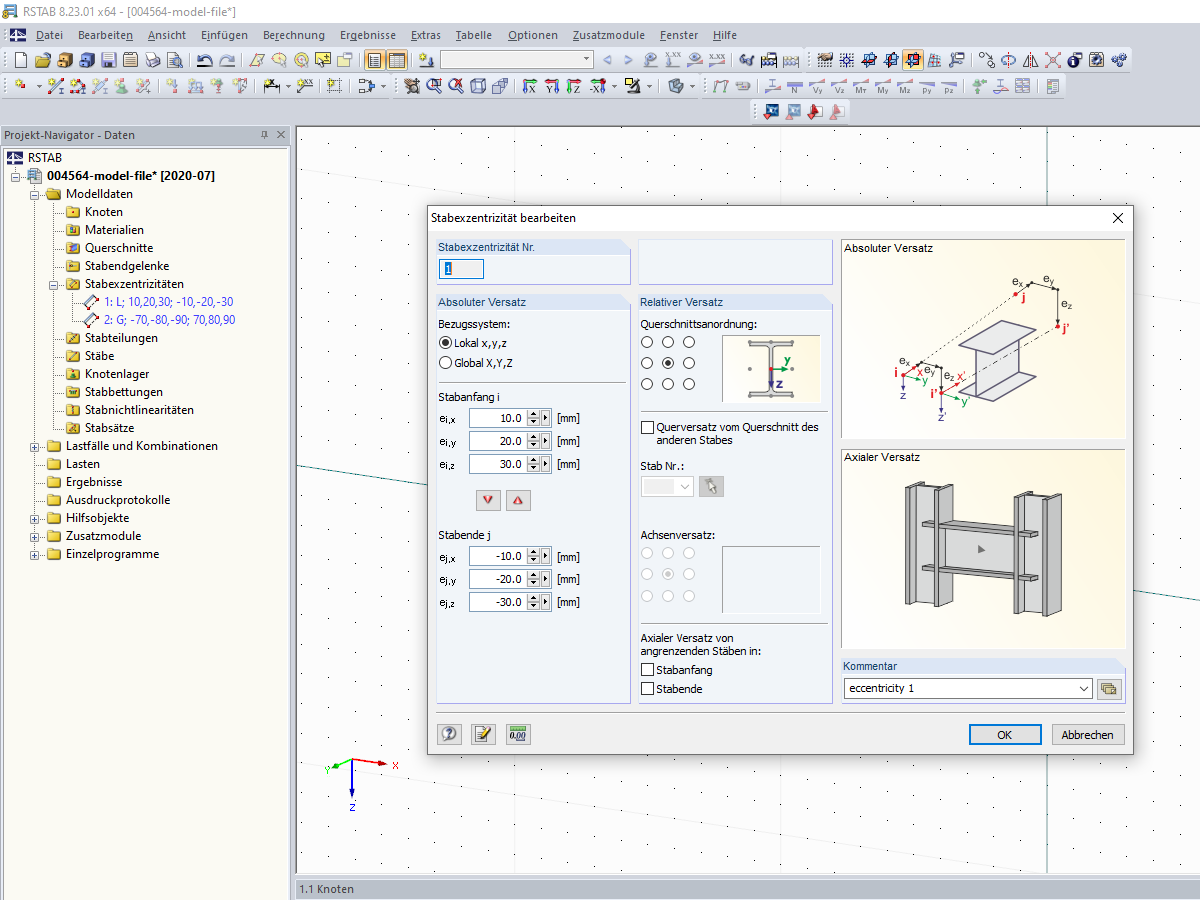The image size is (1200, 900).
Task: Click the Save floppy disk icon
Action: [108, 61]
